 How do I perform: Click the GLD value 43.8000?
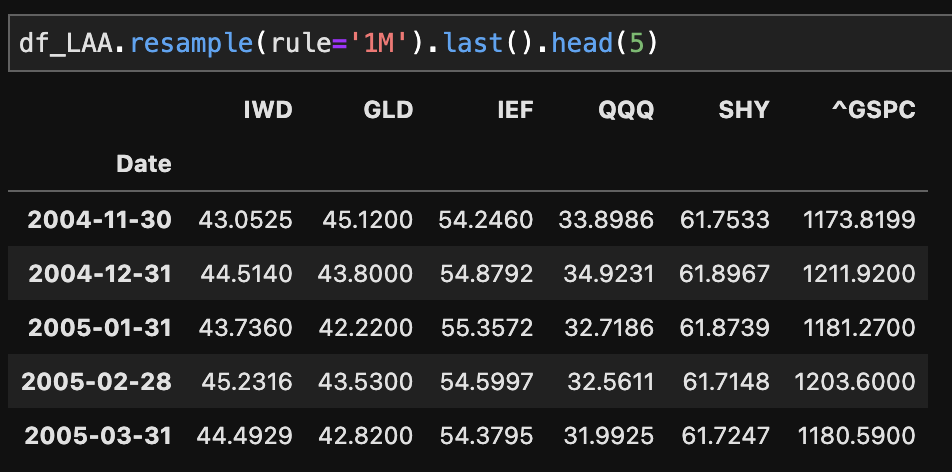pyautogui.click(x=366, y=274)
